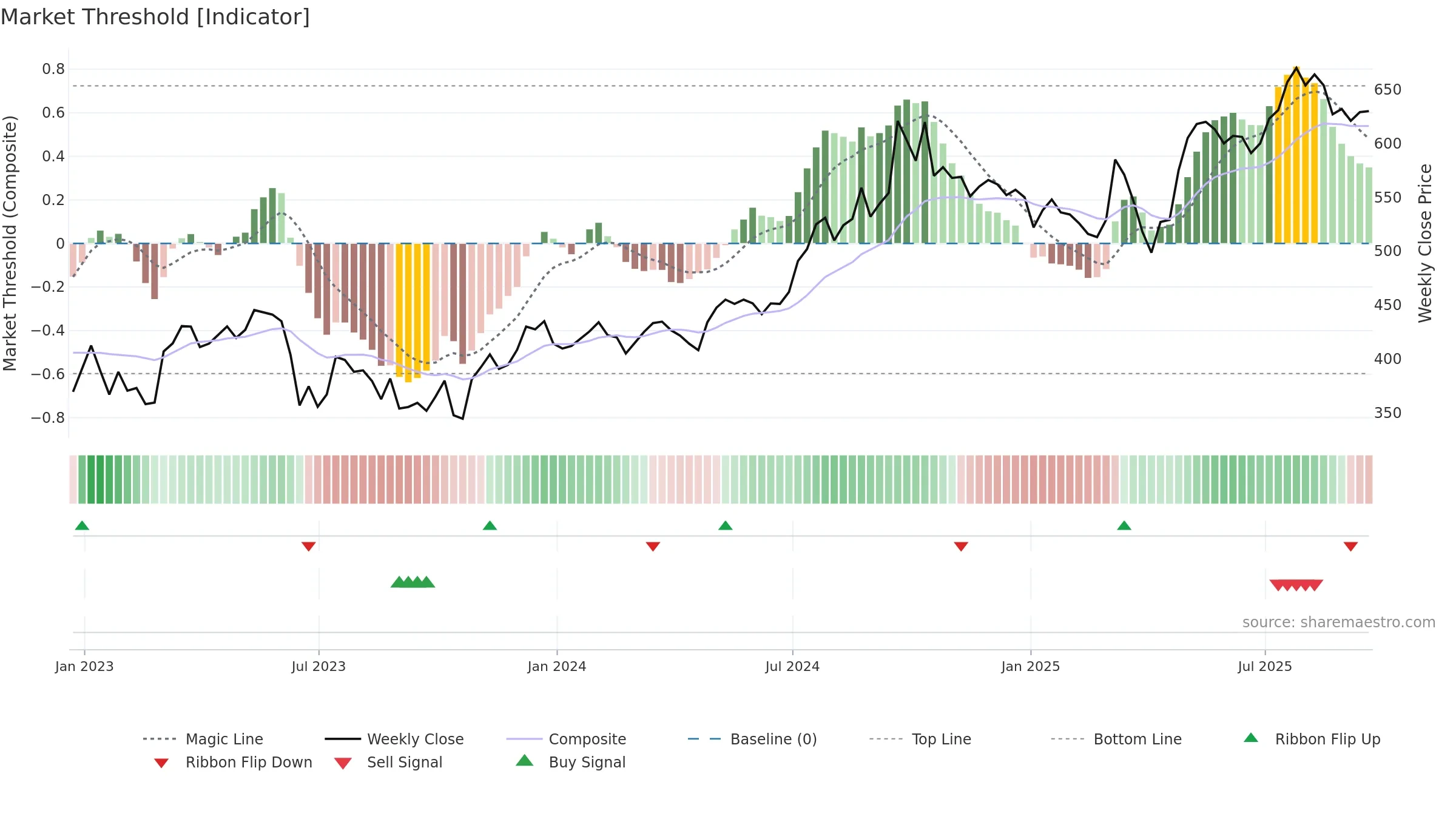Screen dimensions: 1456x819
Task: Toggle Magic Line legend entry
Action: (203, 739)
